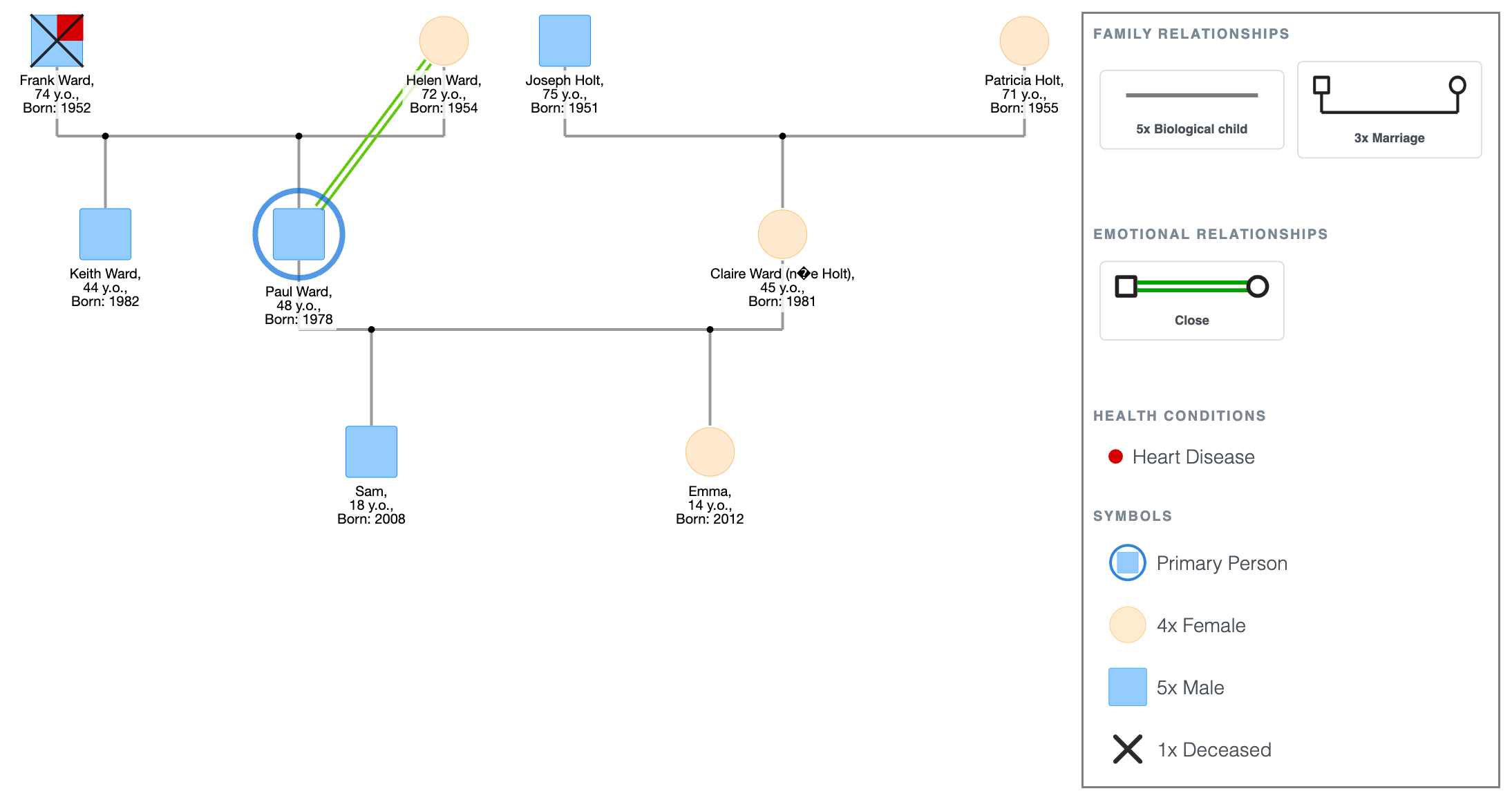Select Paul Ward's primary person square
The image size is (1512, 800).
[x=299, y=234]
